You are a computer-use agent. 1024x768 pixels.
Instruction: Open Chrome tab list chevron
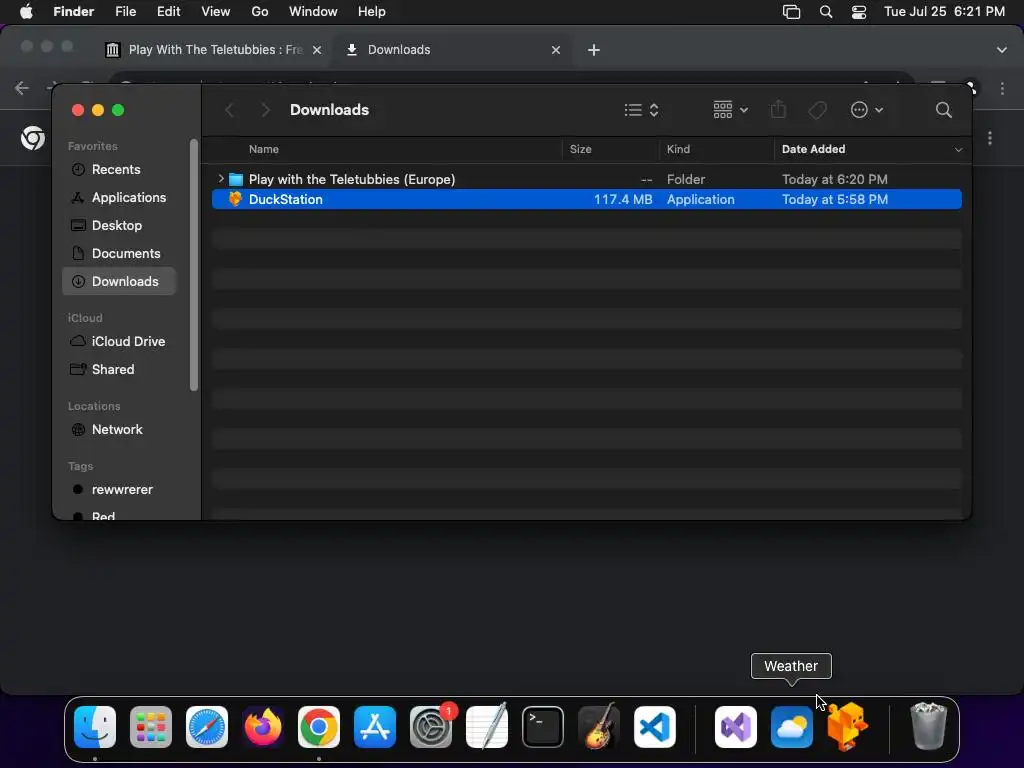point(1002,50)
